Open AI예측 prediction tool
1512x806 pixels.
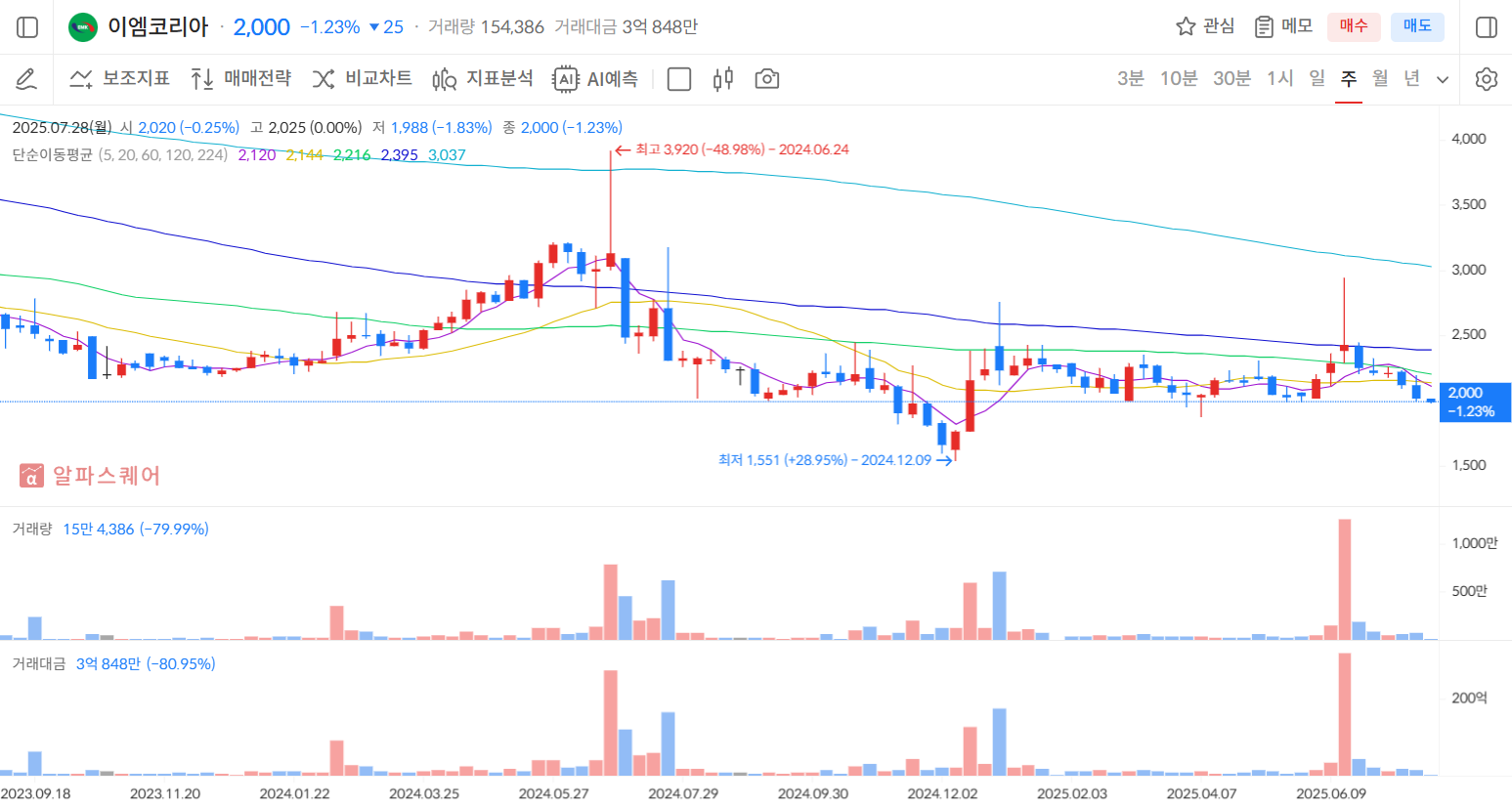point(595,79)
